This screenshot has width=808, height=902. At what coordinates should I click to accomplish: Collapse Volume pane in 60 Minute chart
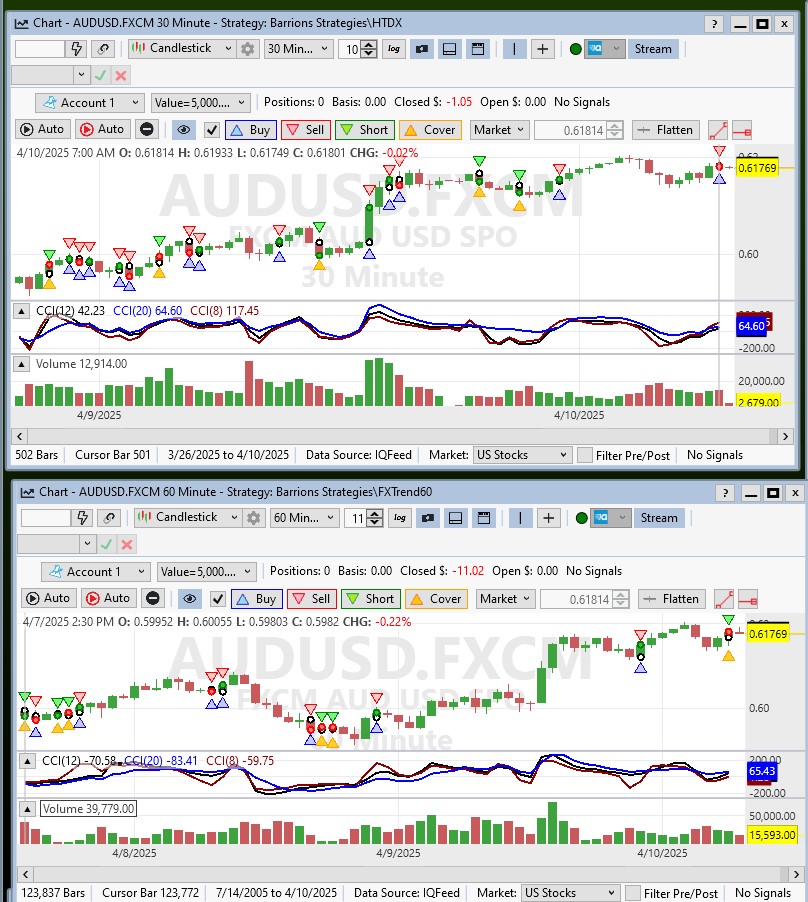[x=27, y=809]
